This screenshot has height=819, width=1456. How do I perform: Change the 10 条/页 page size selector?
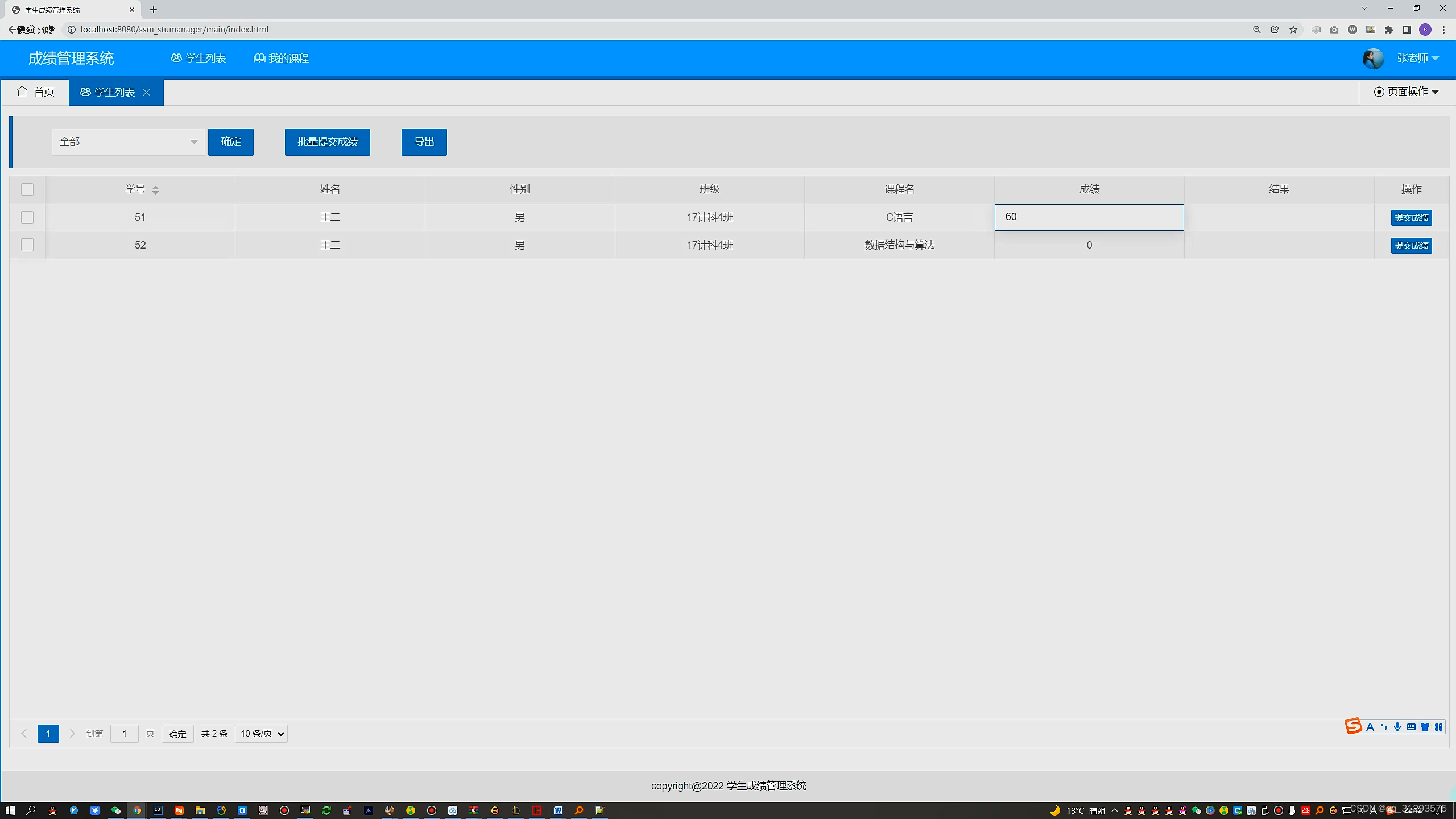tap(261, 734)
